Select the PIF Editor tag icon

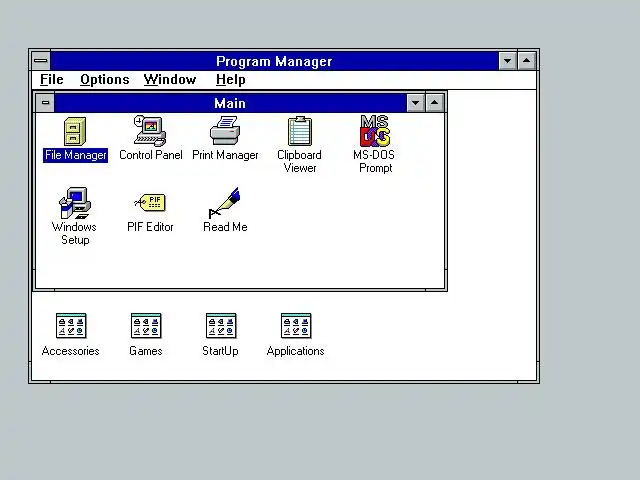tap(150, 202)
